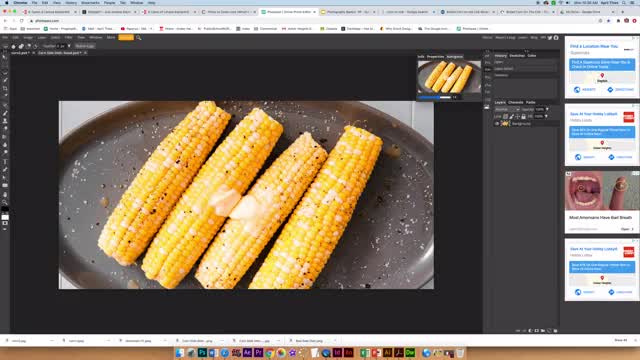The width and height of the screenshot is (640, 360).
Task: Open the layer blend mode dropdown
Action: point(507,109)
